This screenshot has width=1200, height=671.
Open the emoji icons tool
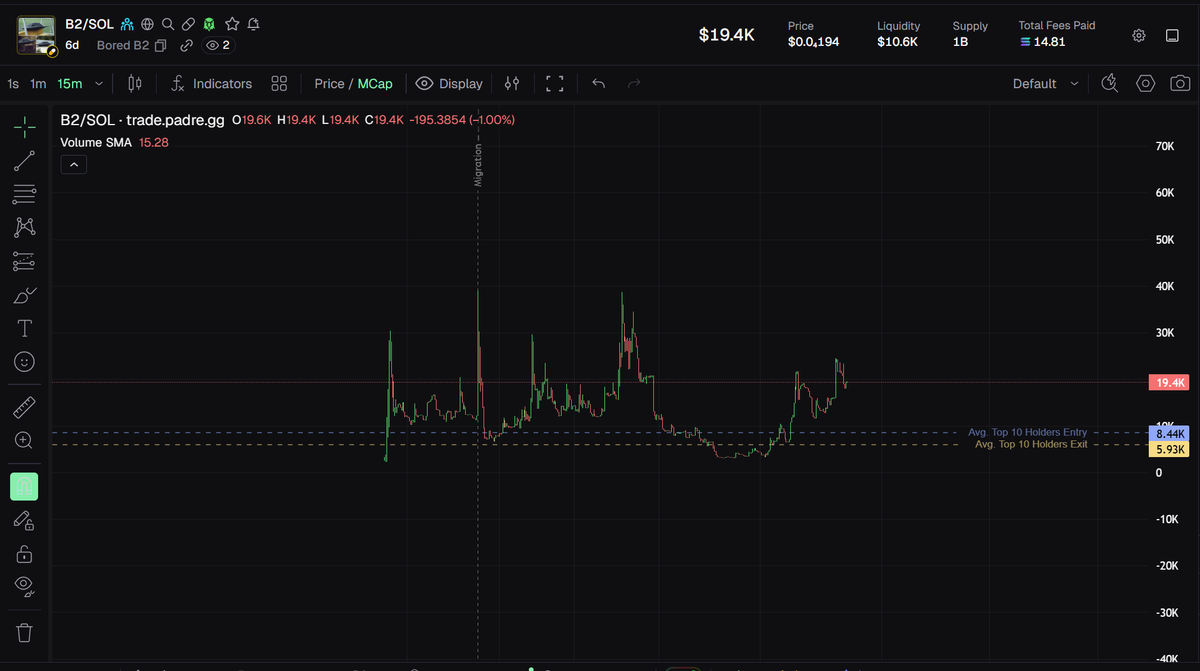(25, 361)
